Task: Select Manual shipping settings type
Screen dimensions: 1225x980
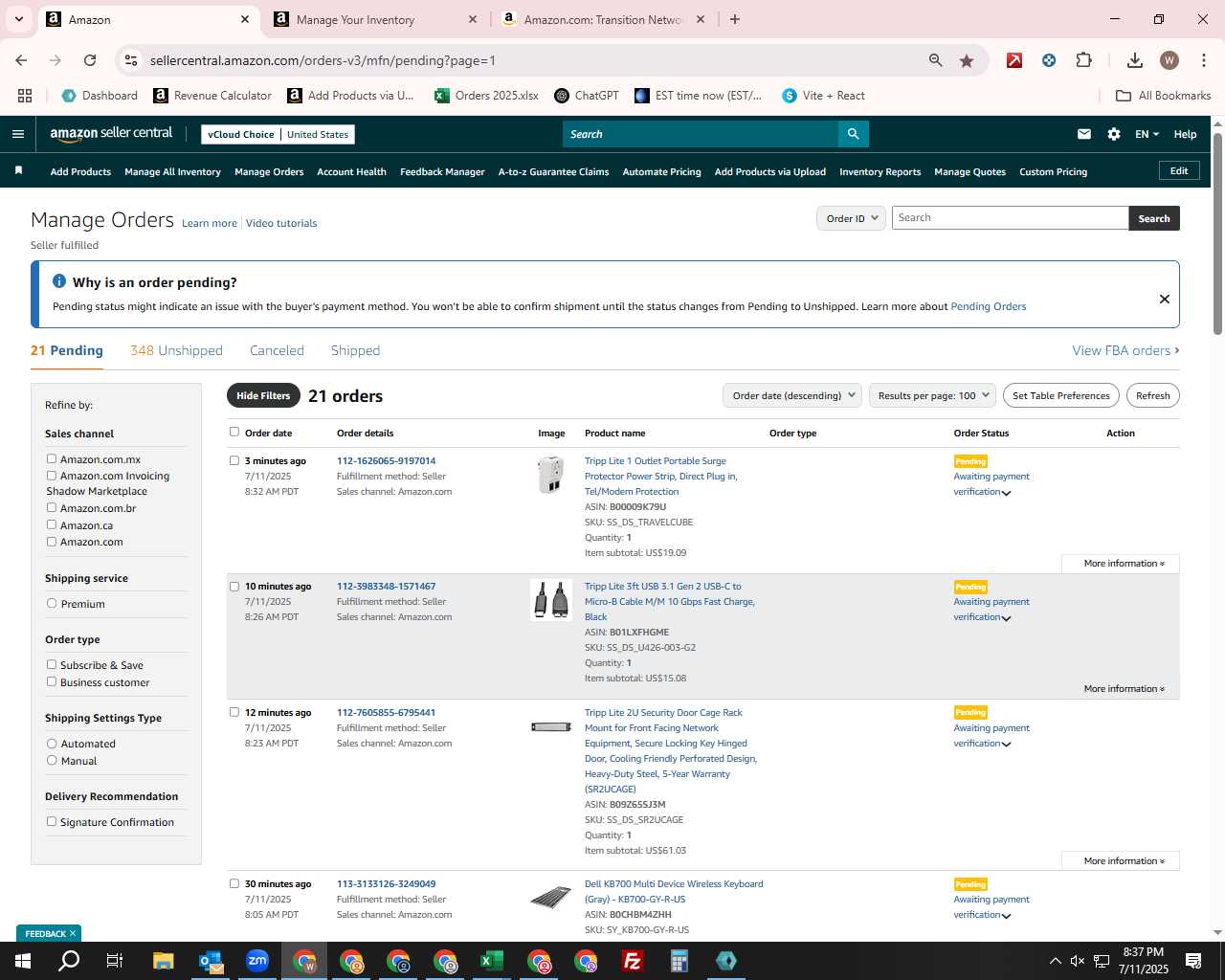Action: tap(52, 761)
